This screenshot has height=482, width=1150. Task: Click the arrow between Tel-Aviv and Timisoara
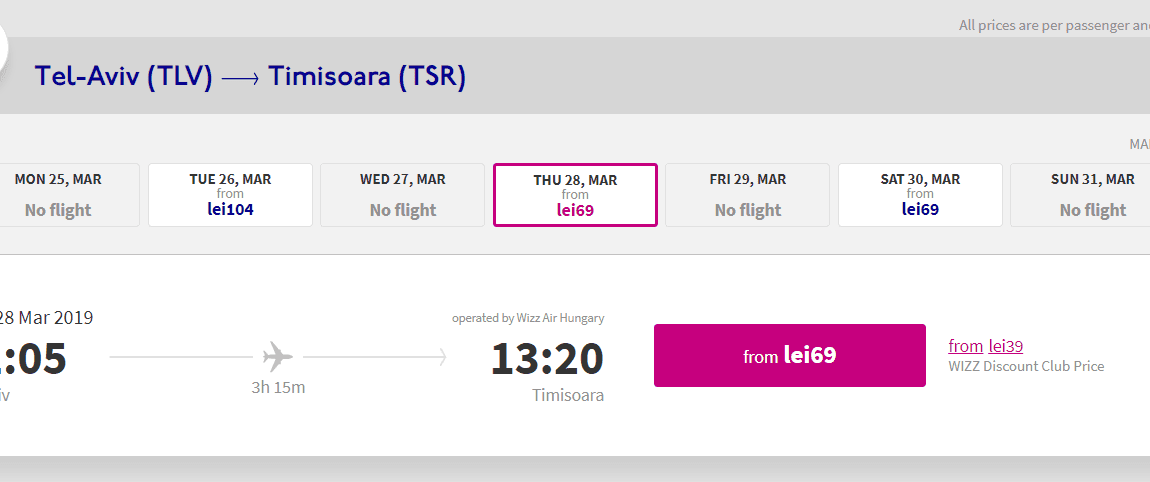click(x=240, y=78)
